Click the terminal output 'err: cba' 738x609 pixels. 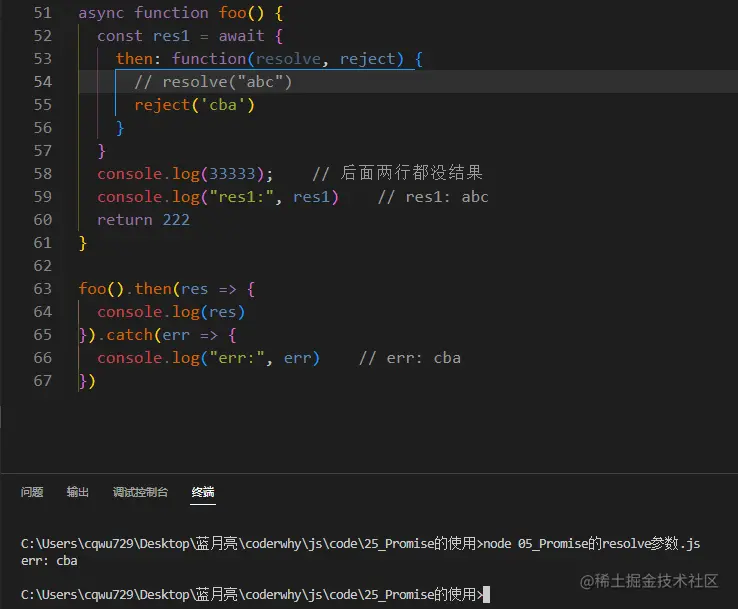pos(49,561)
